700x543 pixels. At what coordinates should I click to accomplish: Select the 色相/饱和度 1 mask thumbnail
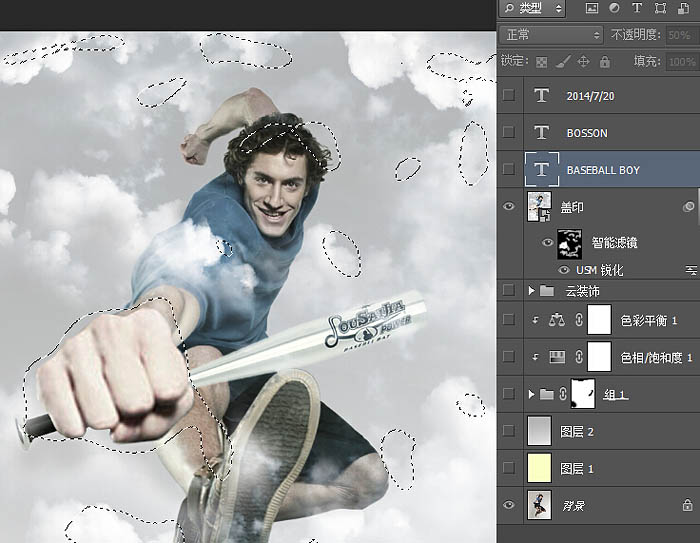tap(599, 357)
